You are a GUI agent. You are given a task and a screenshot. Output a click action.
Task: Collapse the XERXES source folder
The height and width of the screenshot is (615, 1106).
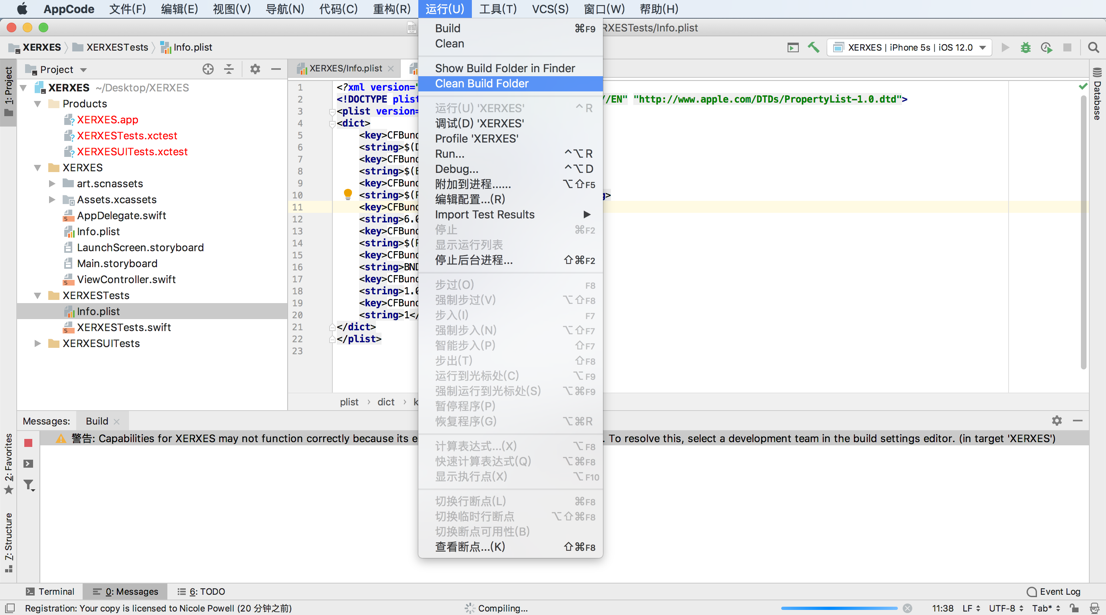pyautogui.click(x=37, y=168)
